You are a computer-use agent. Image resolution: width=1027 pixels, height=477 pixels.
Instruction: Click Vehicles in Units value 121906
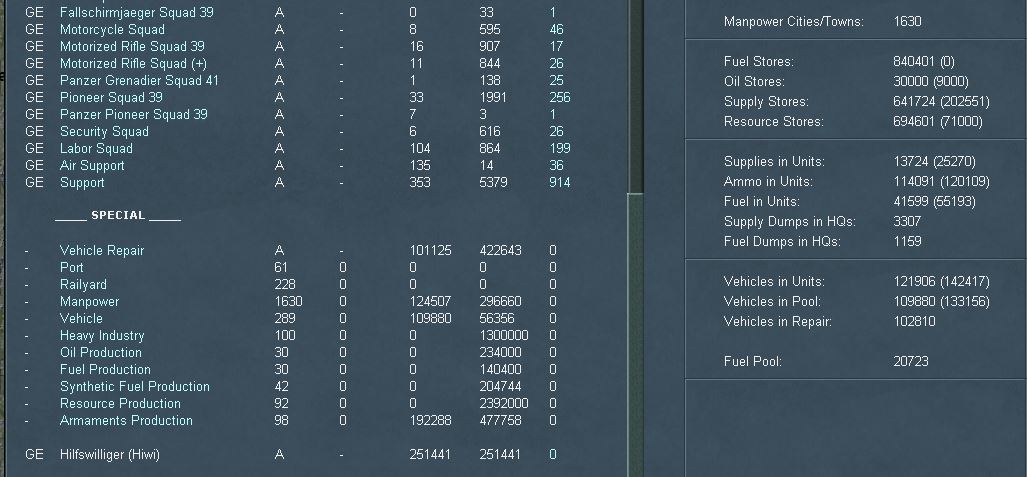pyautogui.click(x=914, y=282)
